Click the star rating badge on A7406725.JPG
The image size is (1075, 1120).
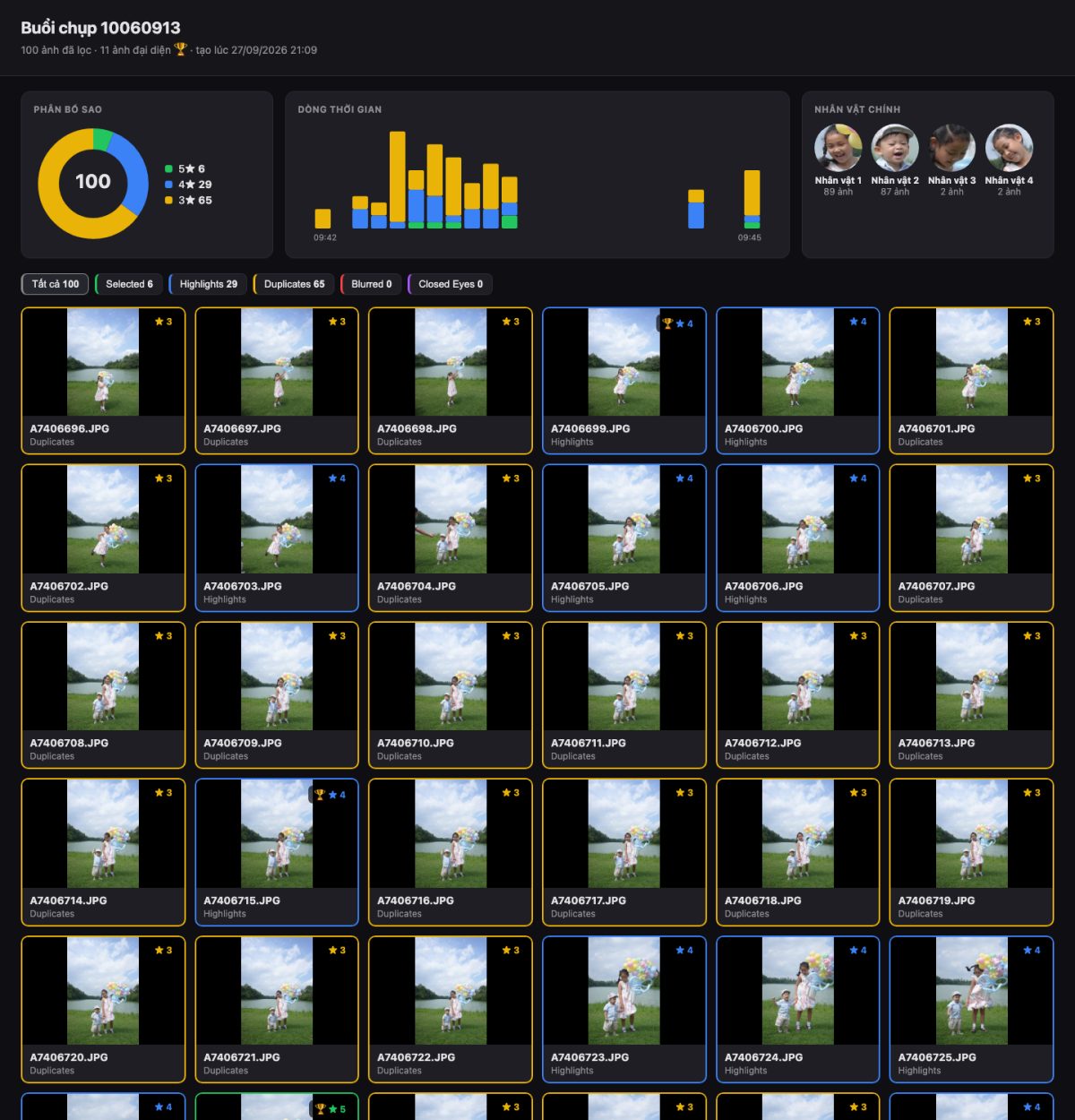(1032, 951)
